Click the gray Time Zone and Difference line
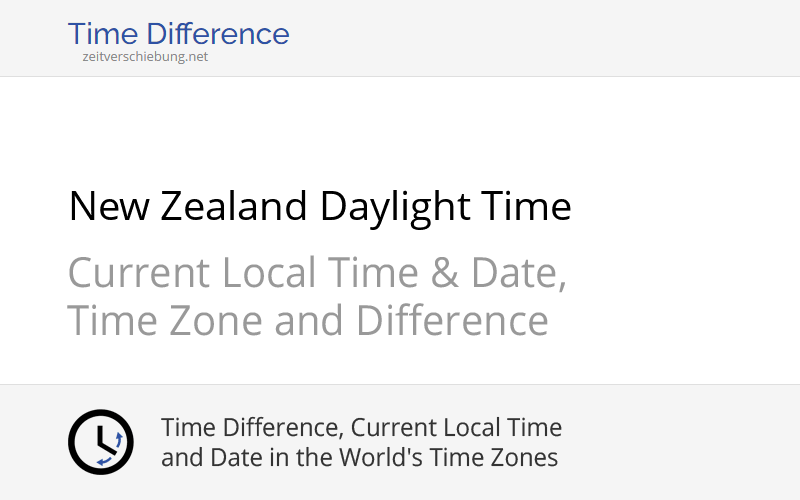The width and height of the screenshot is (800, 500). pos(307,321)
